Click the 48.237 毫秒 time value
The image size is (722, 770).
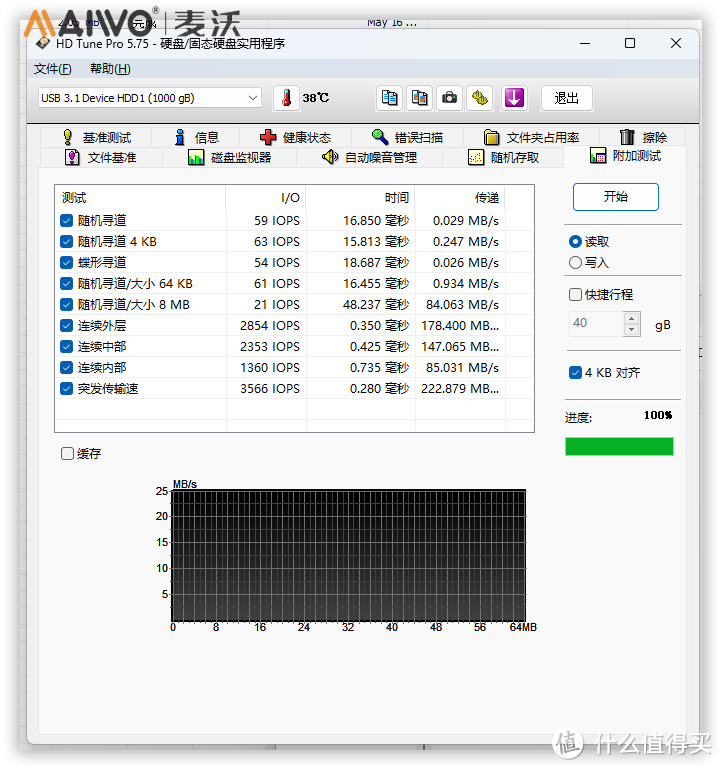click(x=376, y=305)
